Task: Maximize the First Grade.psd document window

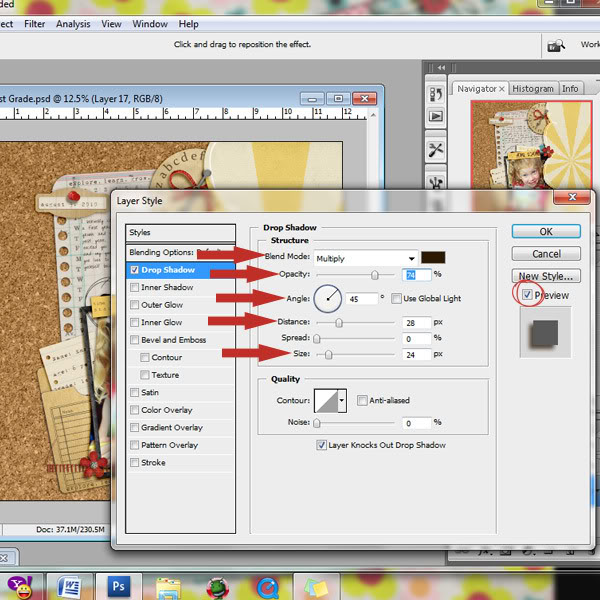Action: tap(338, 99)
